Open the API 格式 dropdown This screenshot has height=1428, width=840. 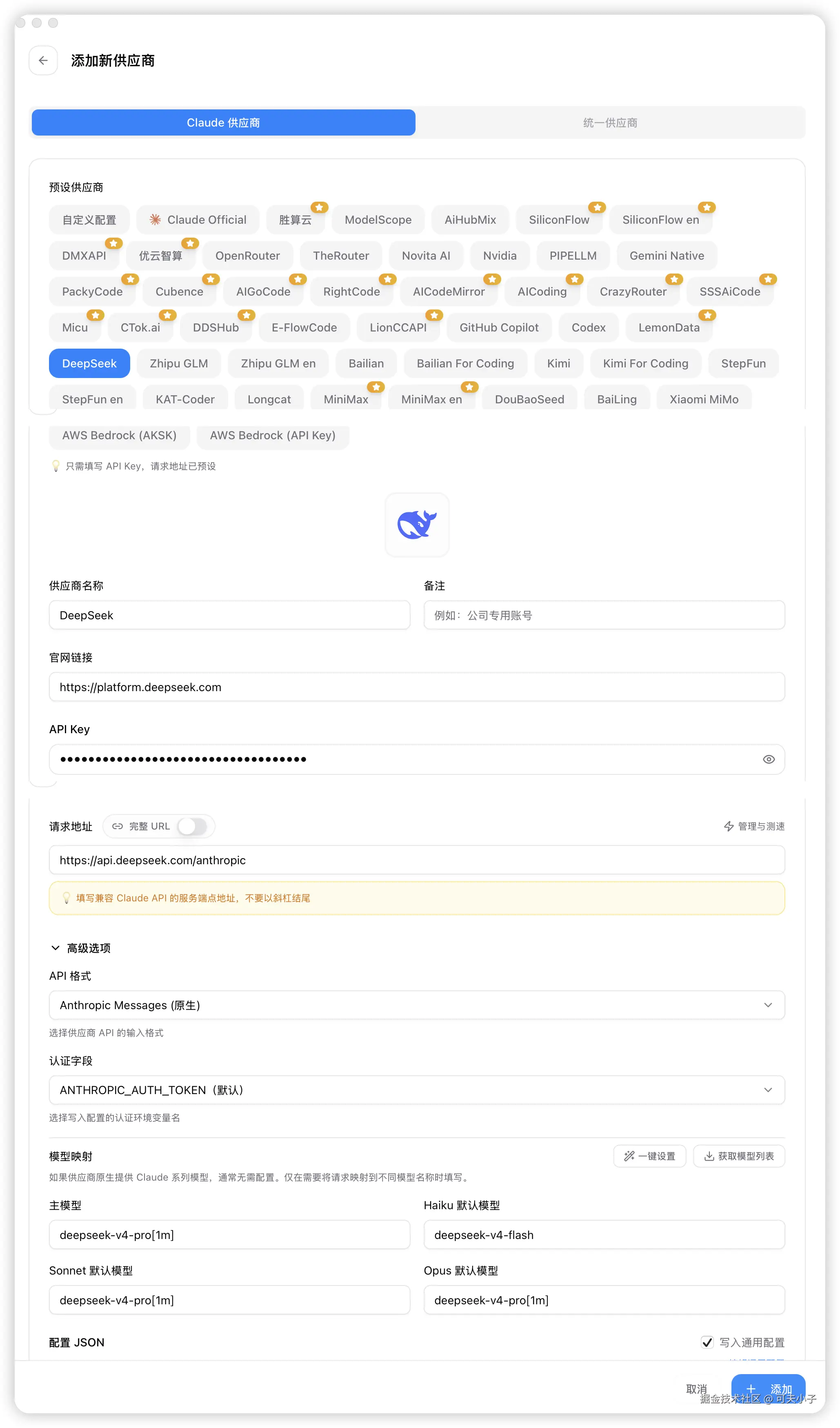416,1005
